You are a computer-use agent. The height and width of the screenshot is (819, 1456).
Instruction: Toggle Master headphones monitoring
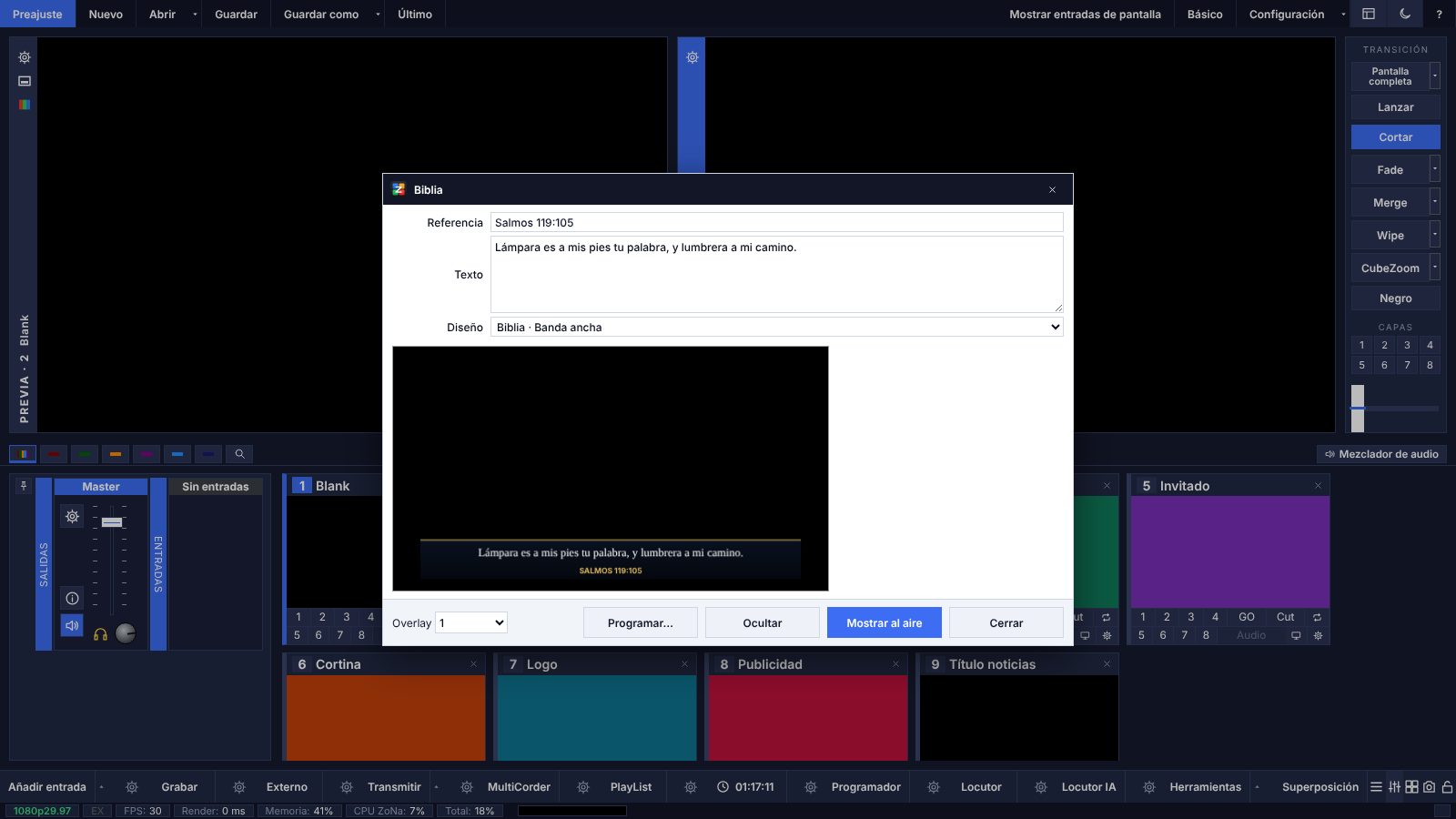[101, 634]
